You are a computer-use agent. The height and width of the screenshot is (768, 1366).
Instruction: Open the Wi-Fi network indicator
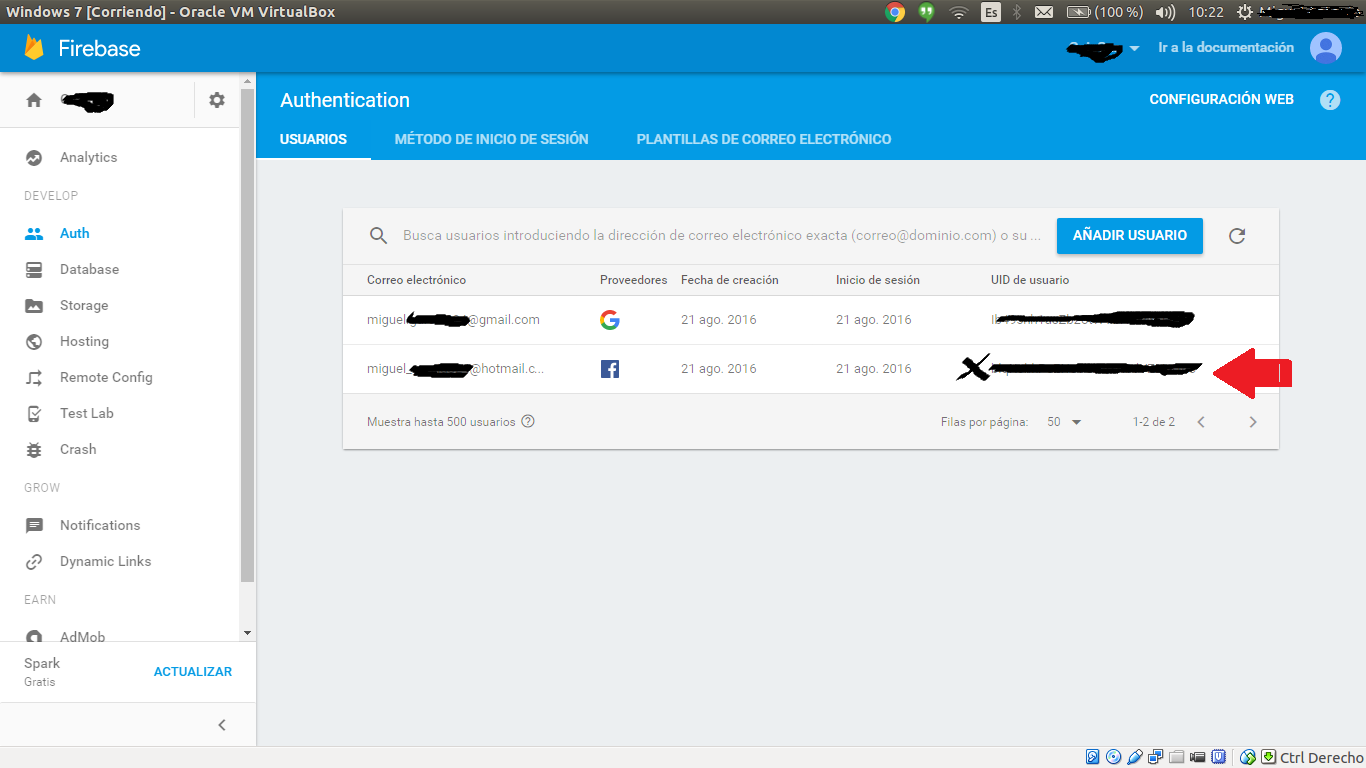[x=959, y=12]
